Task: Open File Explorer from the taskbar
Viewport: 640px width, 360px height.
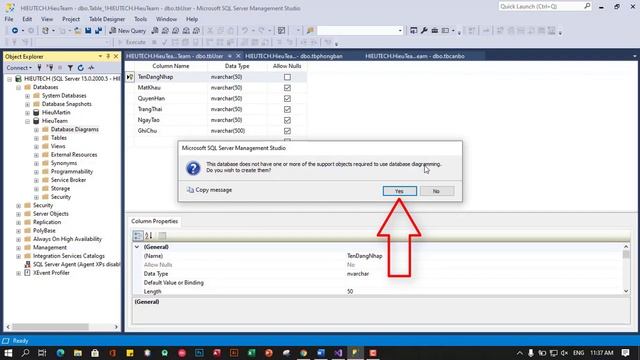Action: tap(78, 353)
